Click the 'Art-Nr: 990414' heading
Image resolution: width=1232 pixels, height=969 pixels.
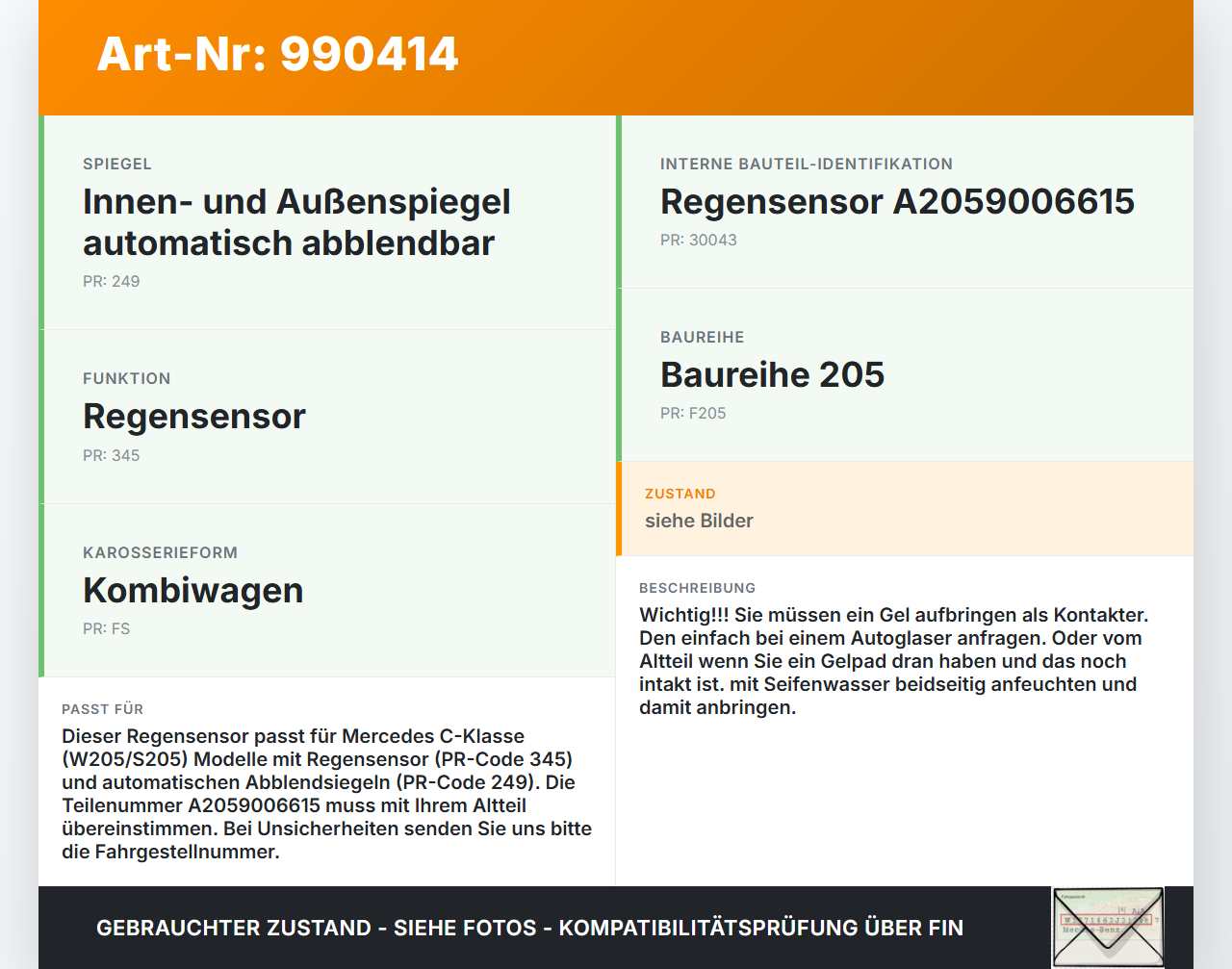pyautogui.click(x=277, y=54)
